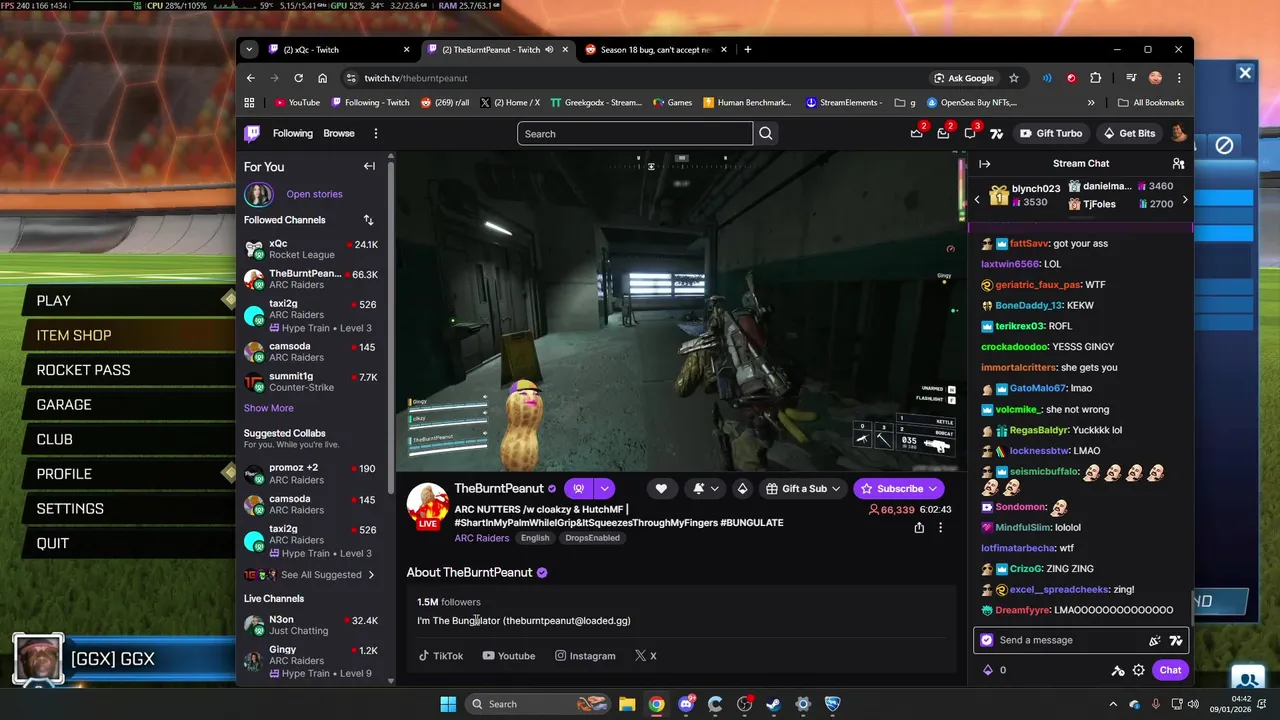
Task: Open the Windows Start menu
Action: tap(448, 704)
